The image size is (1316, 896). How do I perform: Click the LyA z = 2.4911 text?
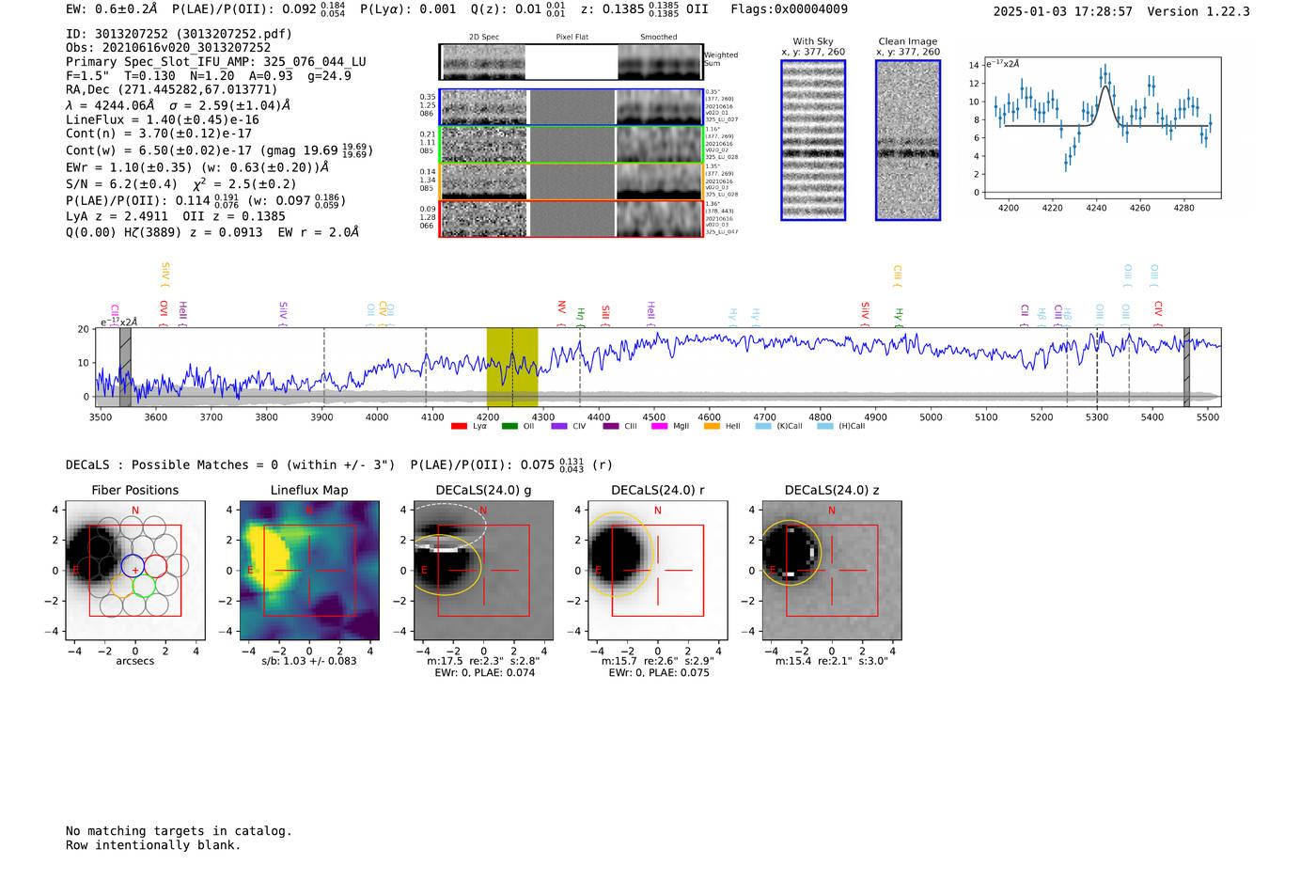tap(117, 216)
